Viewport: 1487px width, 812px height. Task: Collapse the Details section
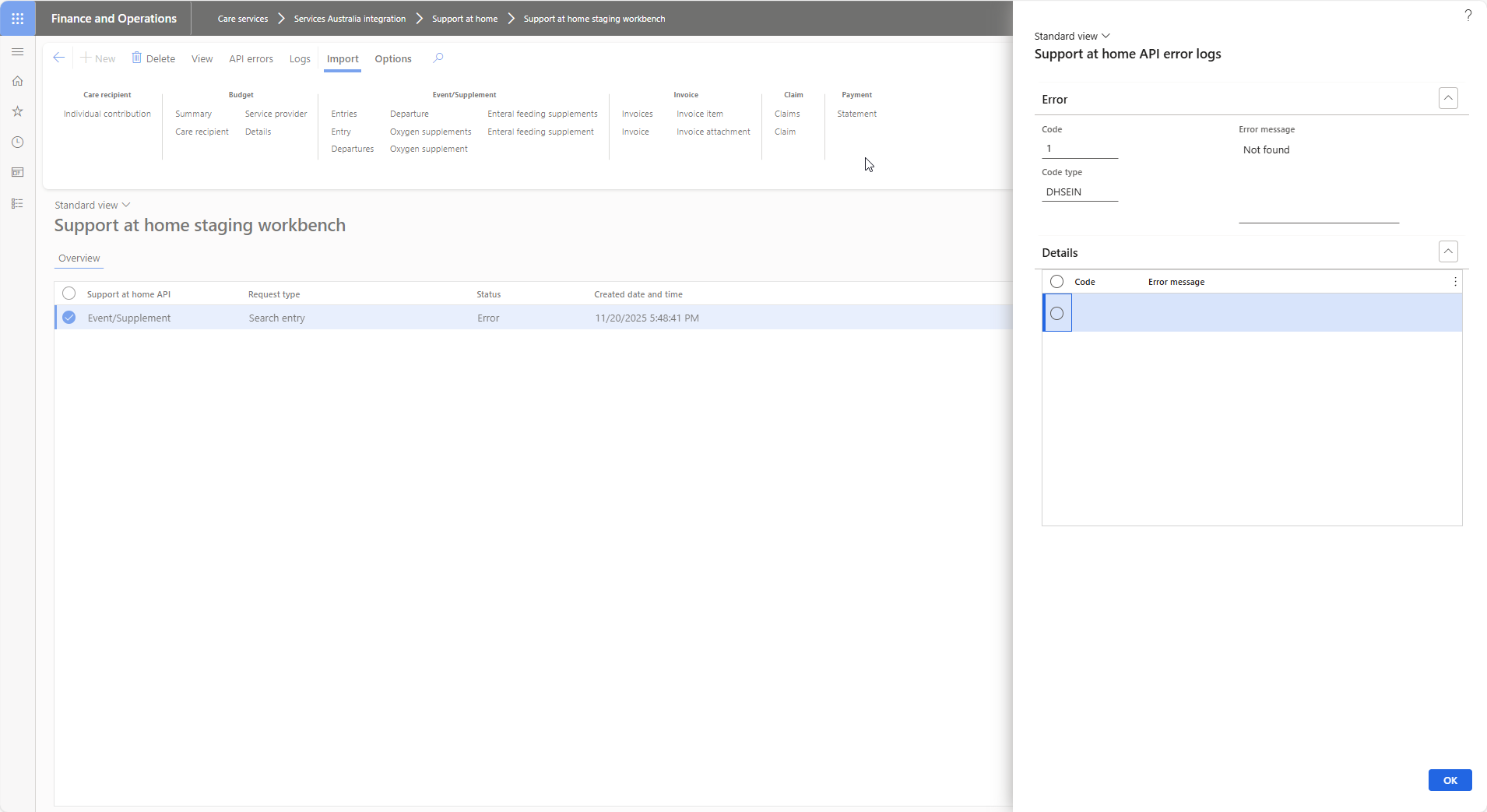point(1447,251)
